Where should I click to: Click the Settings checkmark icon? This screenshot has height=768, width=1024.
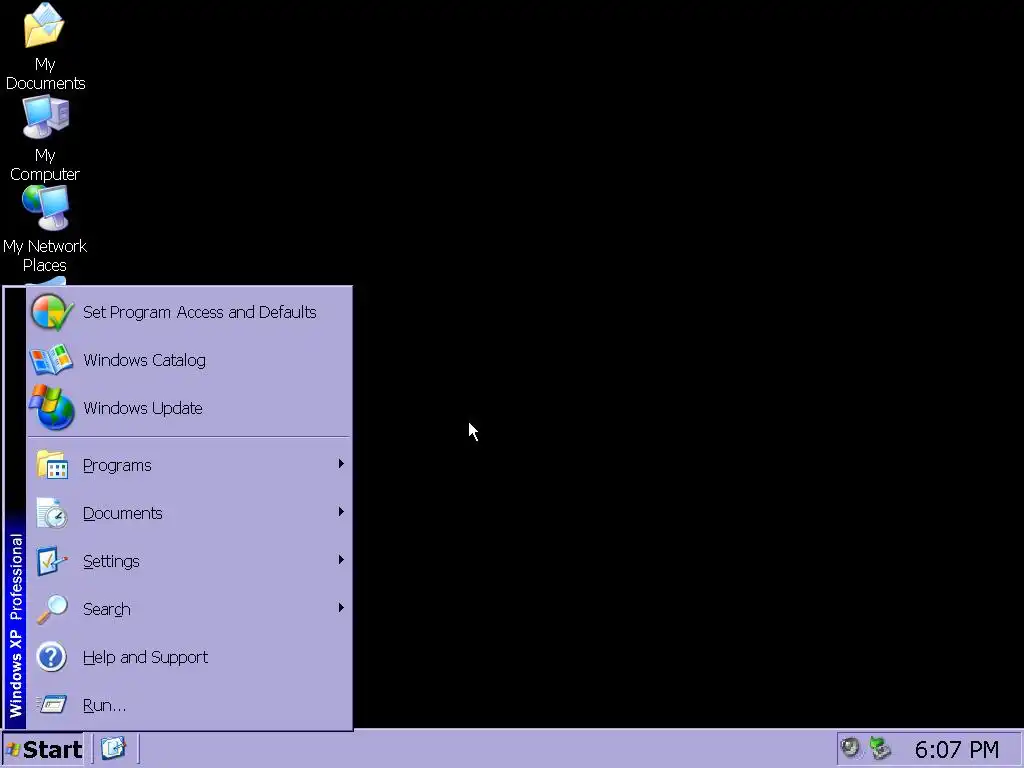pyautogui.click(x=52, y=561)
